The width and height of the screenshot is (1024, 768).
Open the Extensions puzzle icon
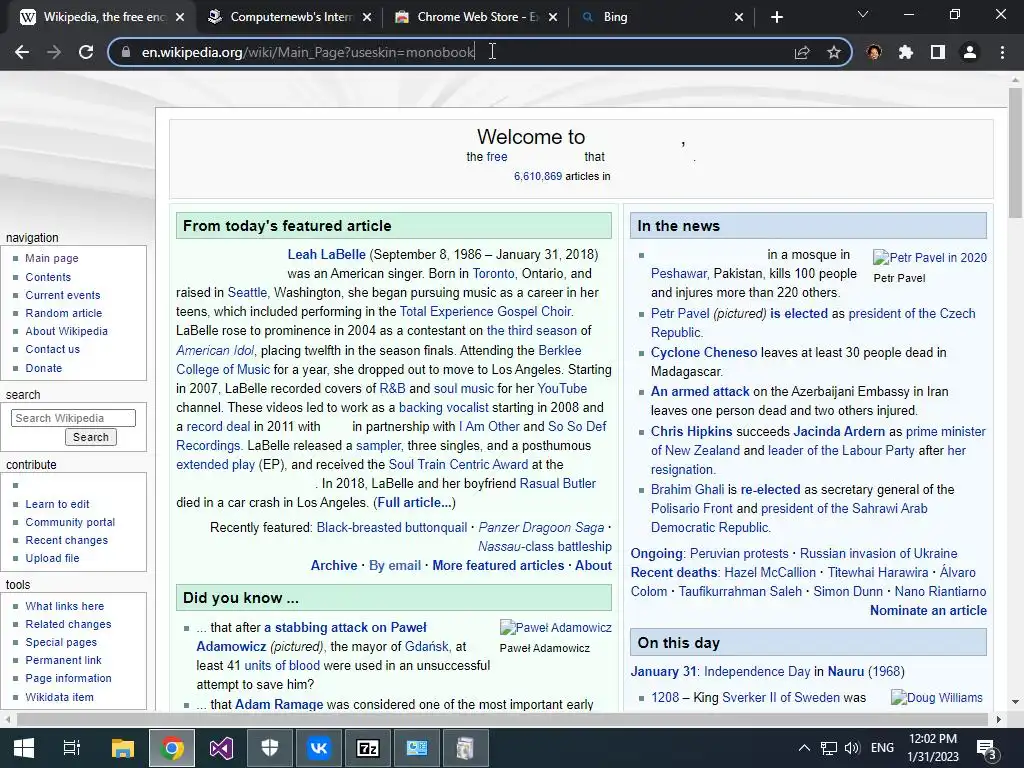(906, 52)
